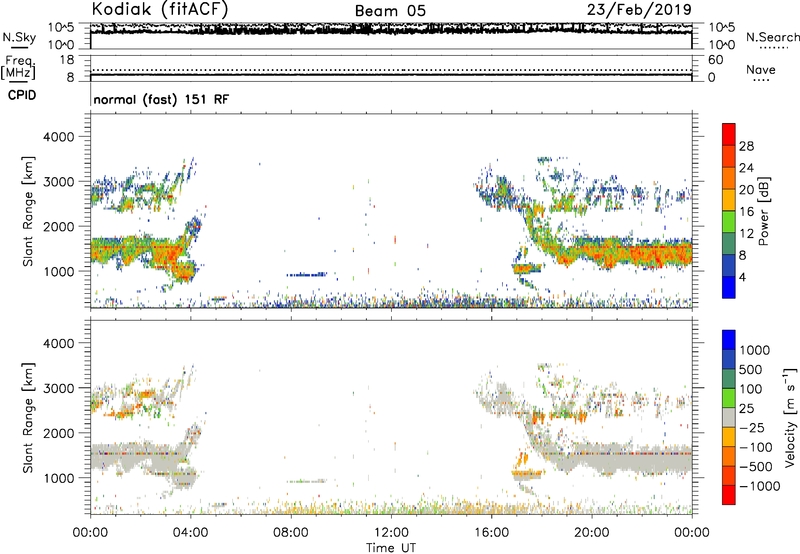This screenshot has width=800, height=554.
Task: Click the "-25" velocity scale value
Action: (752, 428)
